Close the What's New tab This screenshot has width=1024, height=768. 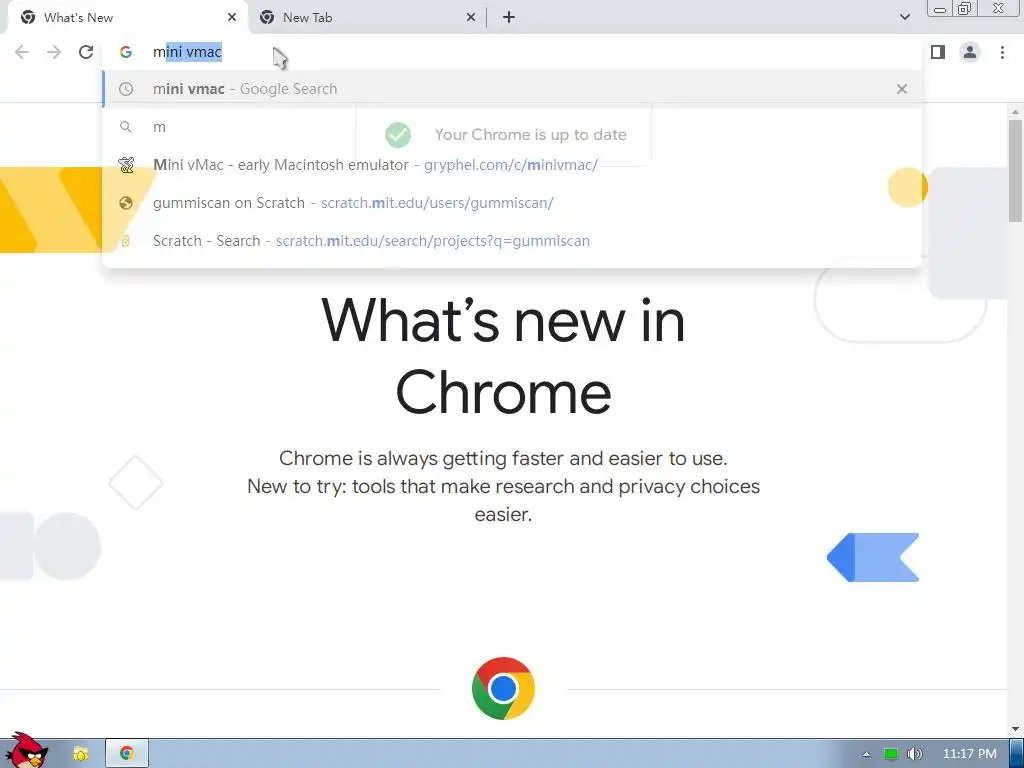click(232, 18)
